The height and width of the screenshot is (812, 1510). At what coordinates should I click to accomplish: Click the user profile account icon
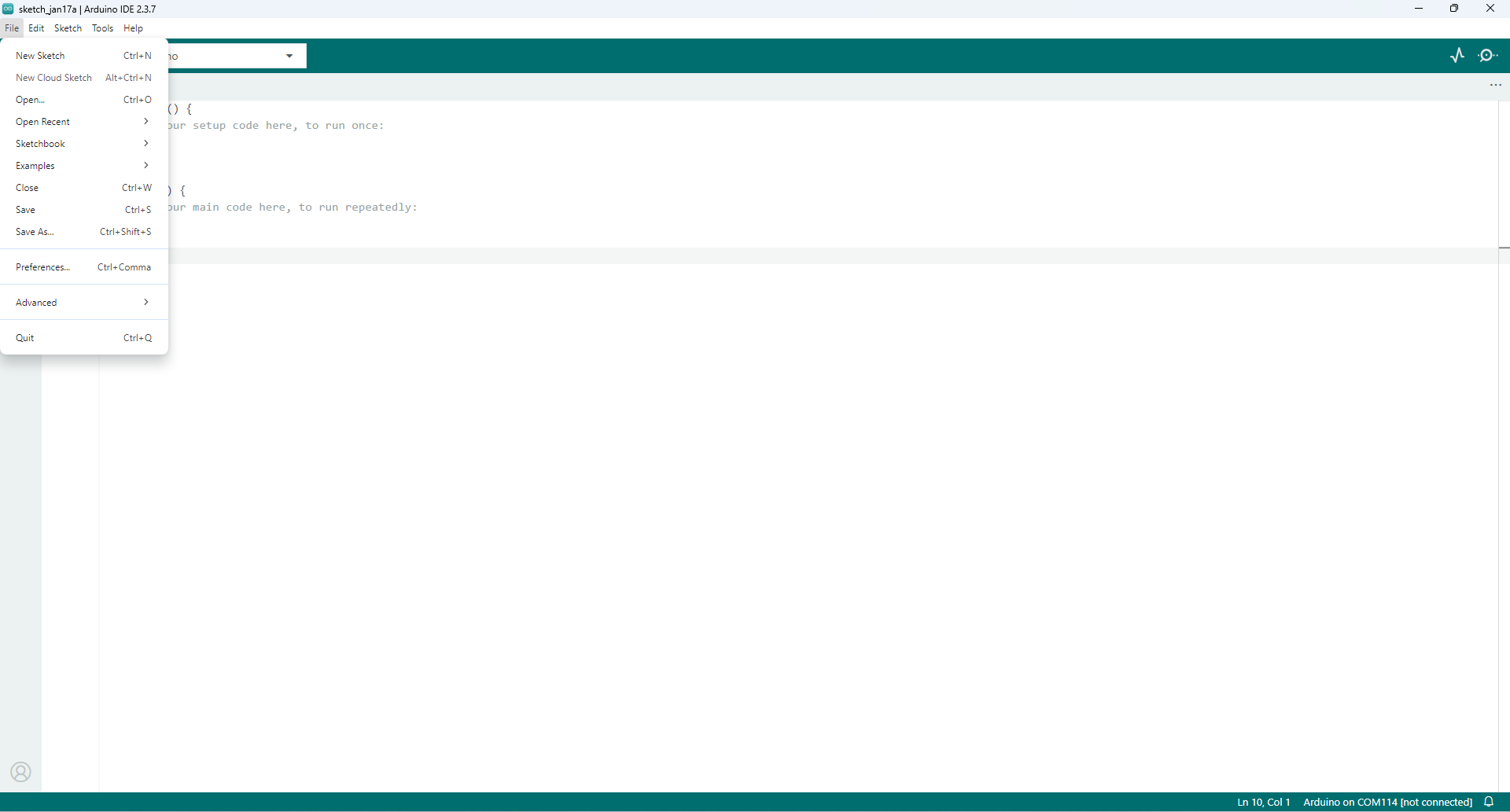coord(21,772)
